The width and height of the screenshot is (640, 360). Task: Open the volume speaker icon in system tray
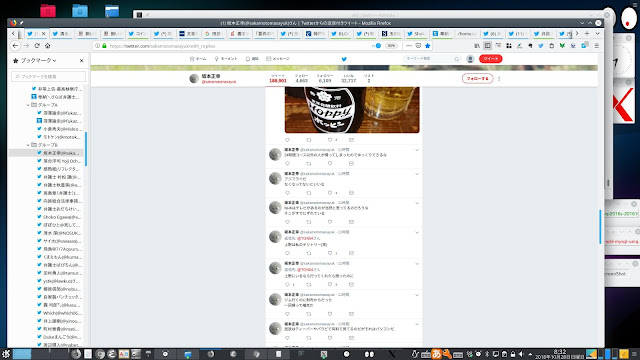(x=521, y=354)
